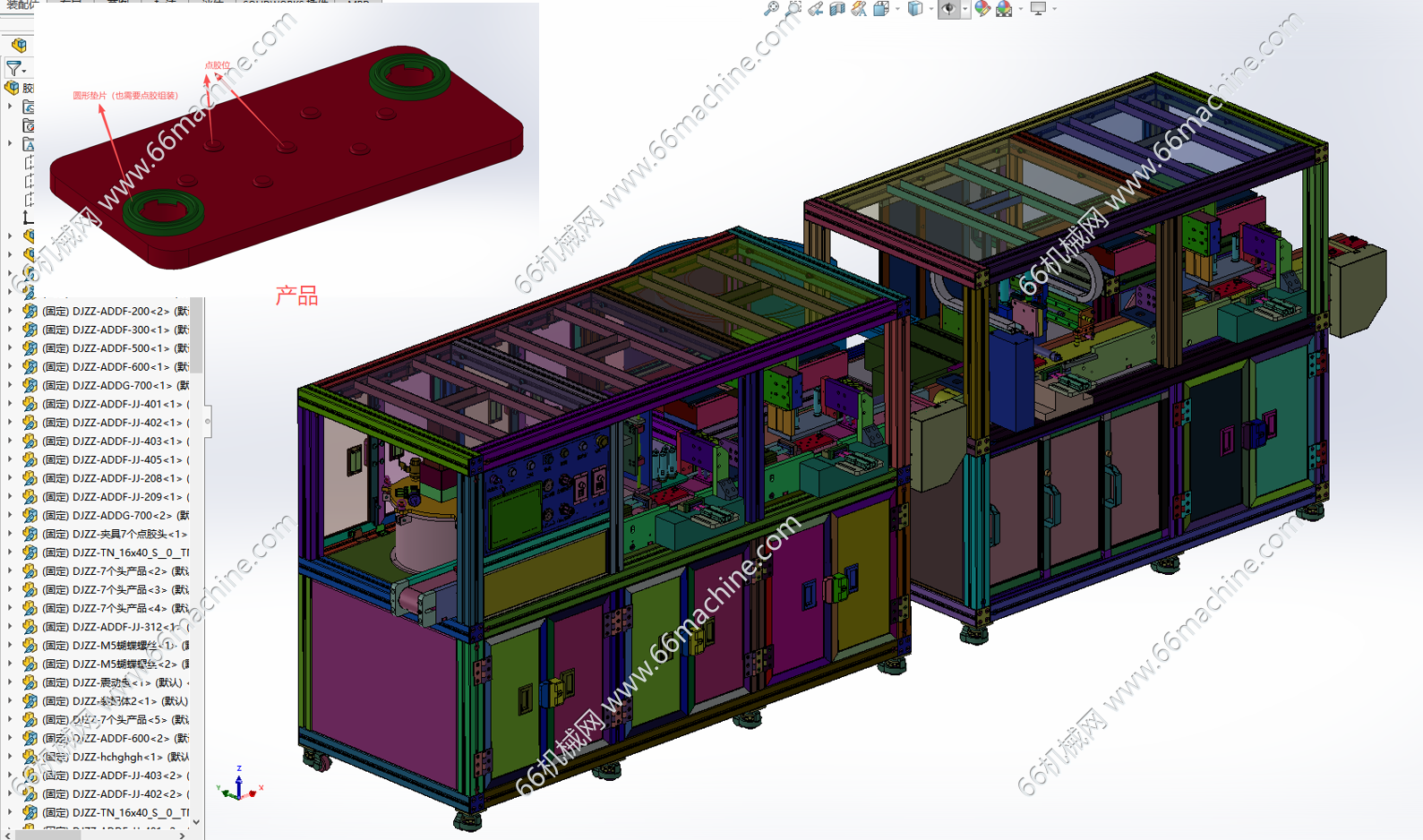The image size is (1423, 840).
Task: Click the Previous View icon
Action: click(x=815, y=9)
